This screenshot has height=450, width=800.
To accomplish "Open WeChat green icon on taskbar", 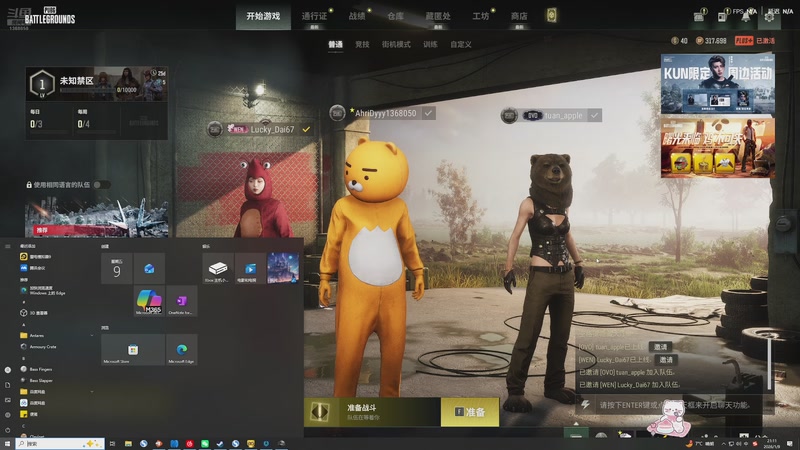I will (x=205, y=444).
